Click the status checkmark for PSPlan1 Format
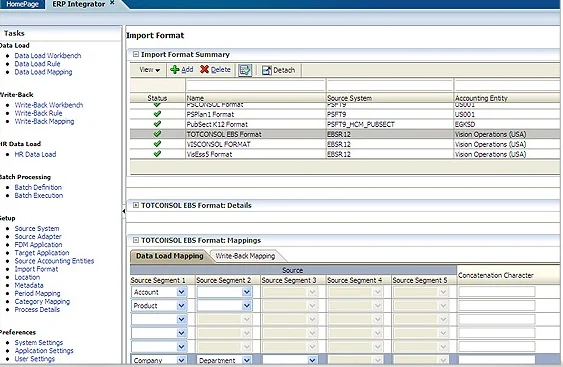This screenshot has width=563, height=367. coord(157,114)
